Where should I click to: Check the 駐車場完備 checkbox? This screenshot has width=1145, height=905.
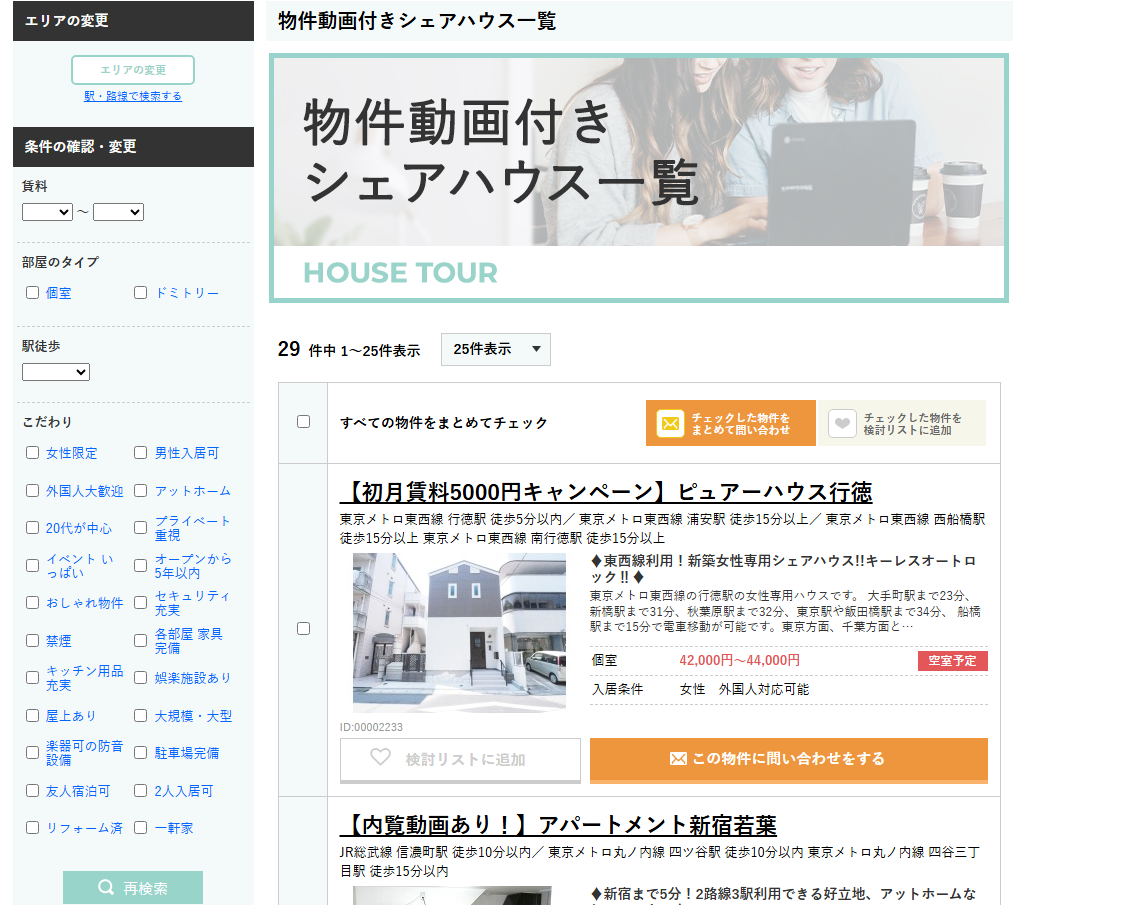click(x=140, y=753)
